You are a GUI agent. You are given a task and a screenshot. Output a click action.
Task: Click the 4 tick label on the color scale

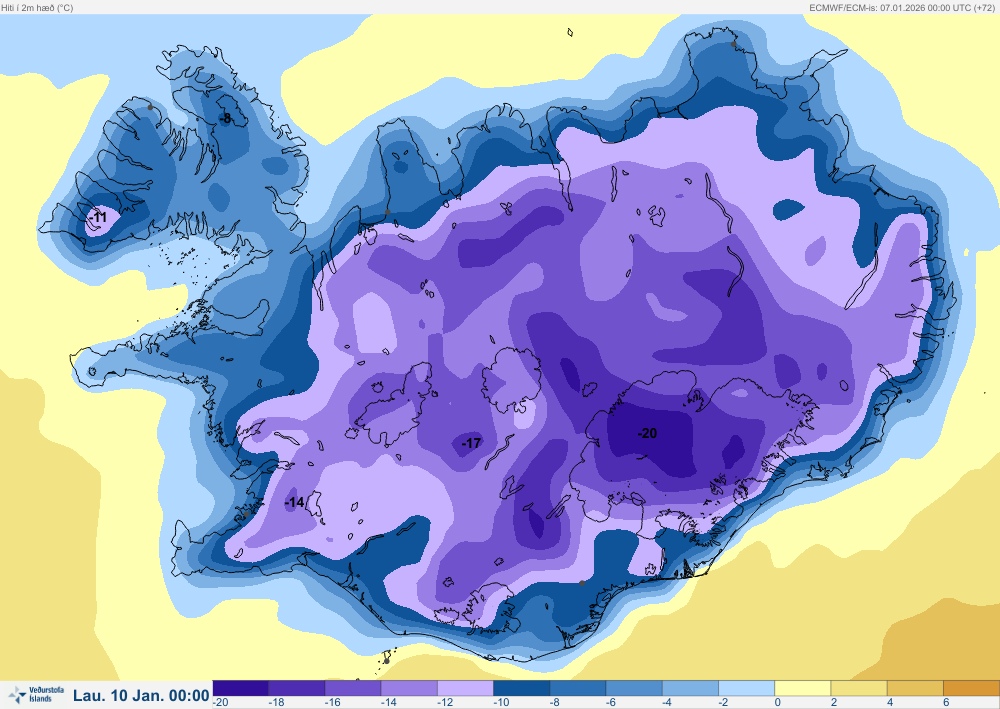pos(890,703)
